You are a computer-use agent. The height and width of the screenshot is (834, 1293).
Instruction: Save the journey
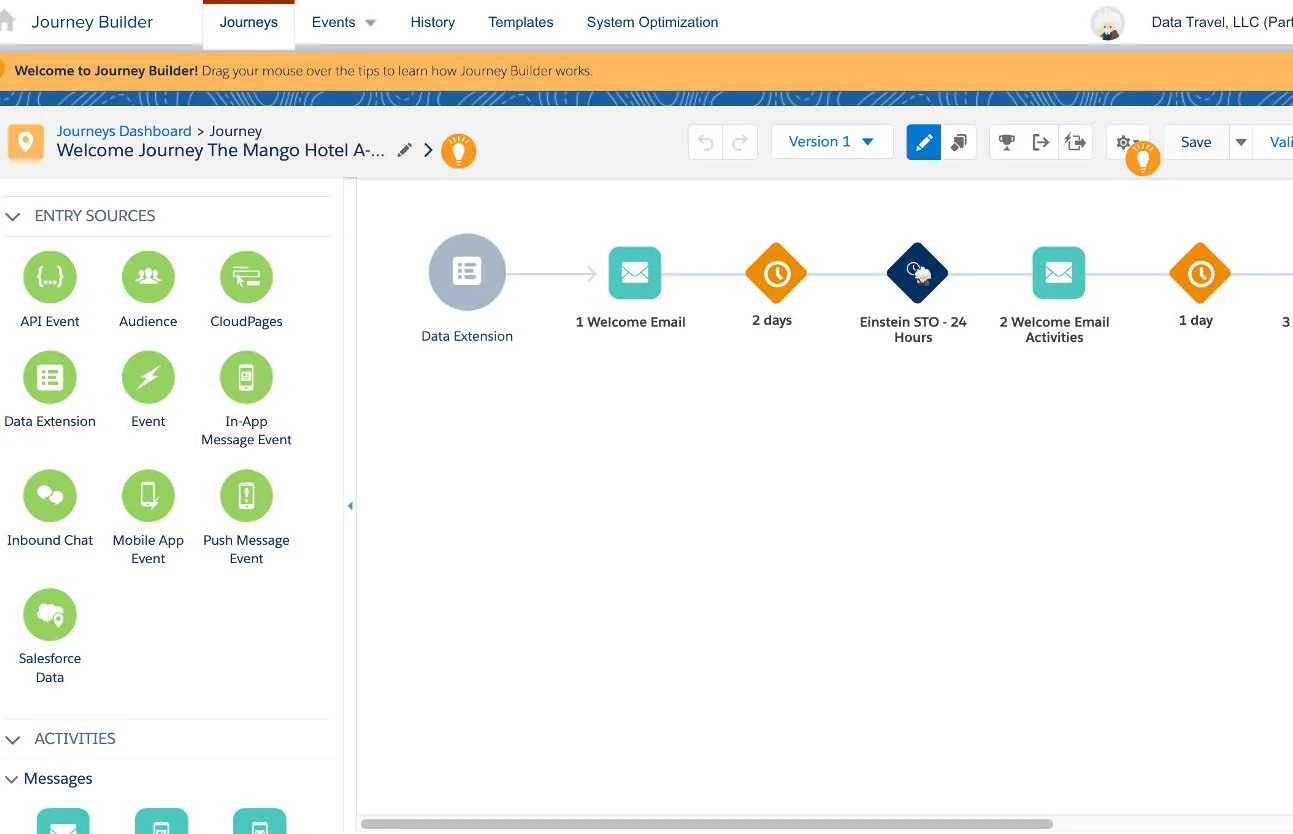(1196, 142)
